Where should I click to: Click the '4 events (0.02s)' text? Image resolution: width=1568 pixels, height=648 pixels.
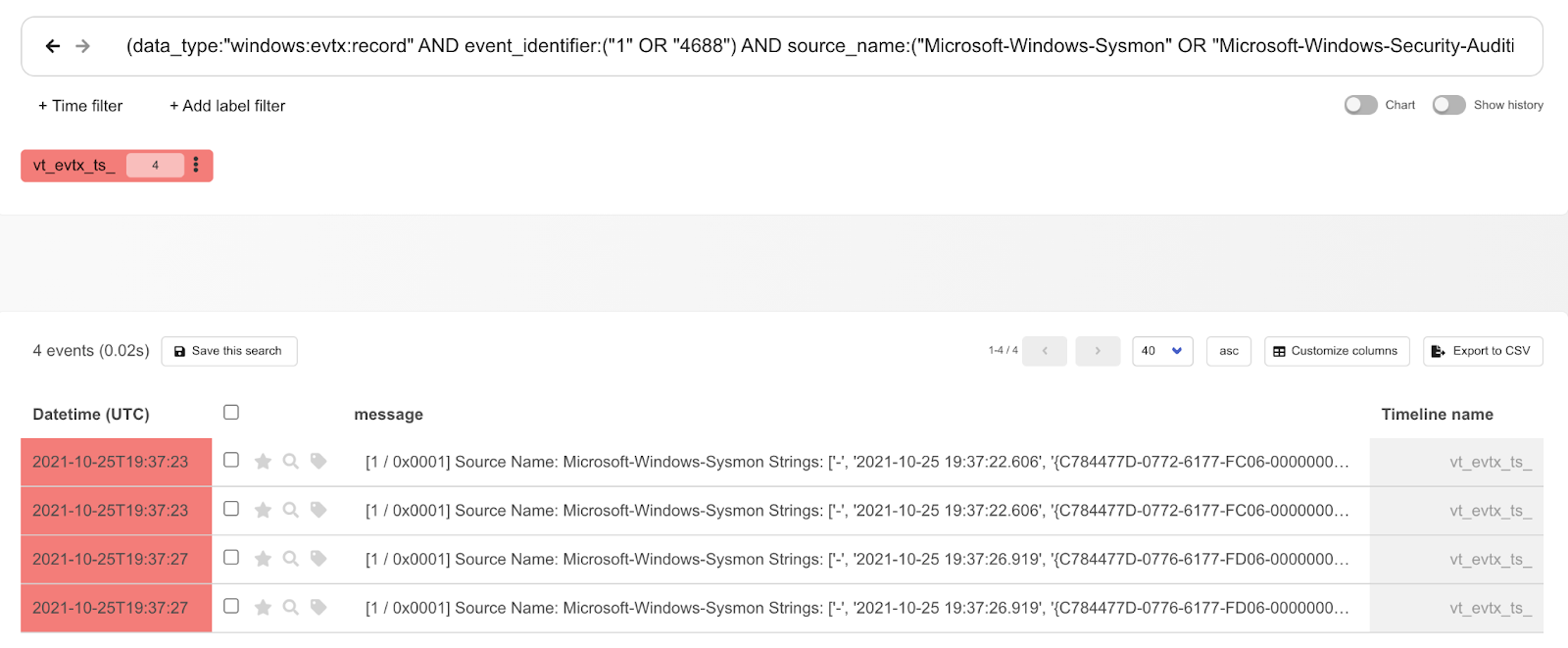91,351
